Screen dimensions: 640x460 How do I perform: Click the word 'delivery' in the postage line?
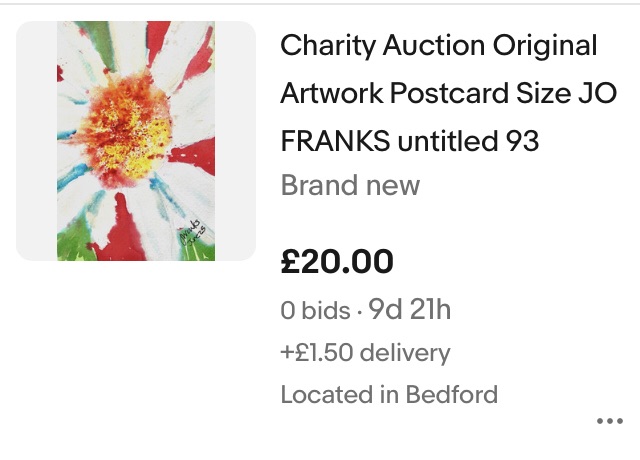(x=405, y=352)
